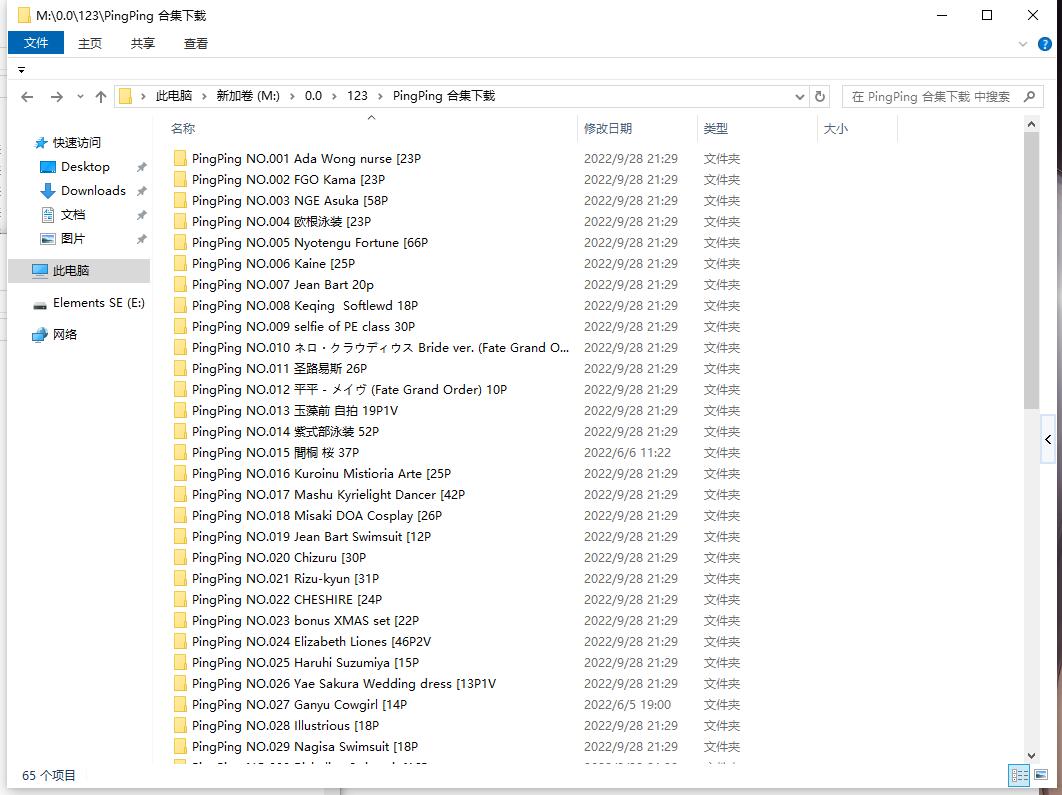
Task: Click the Desktop icon in quick access
Action: 47,167
